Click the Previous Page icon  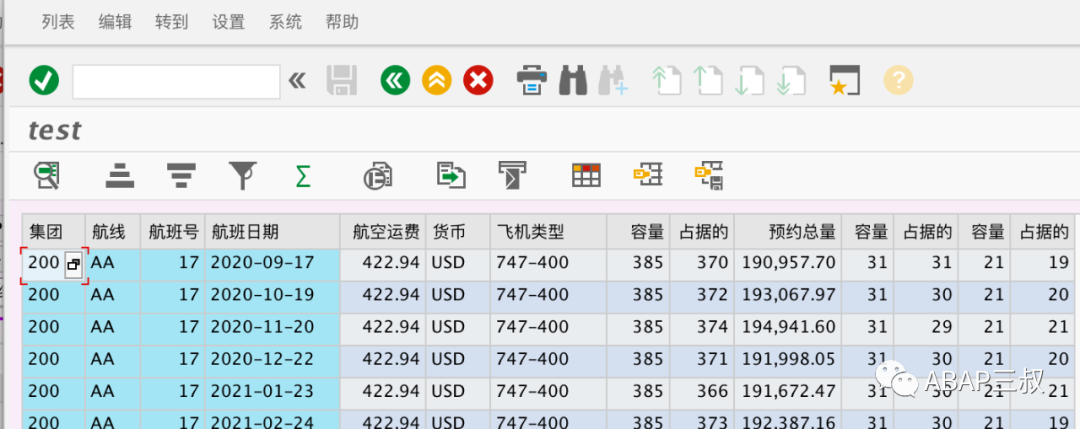[x=708, y=81]
